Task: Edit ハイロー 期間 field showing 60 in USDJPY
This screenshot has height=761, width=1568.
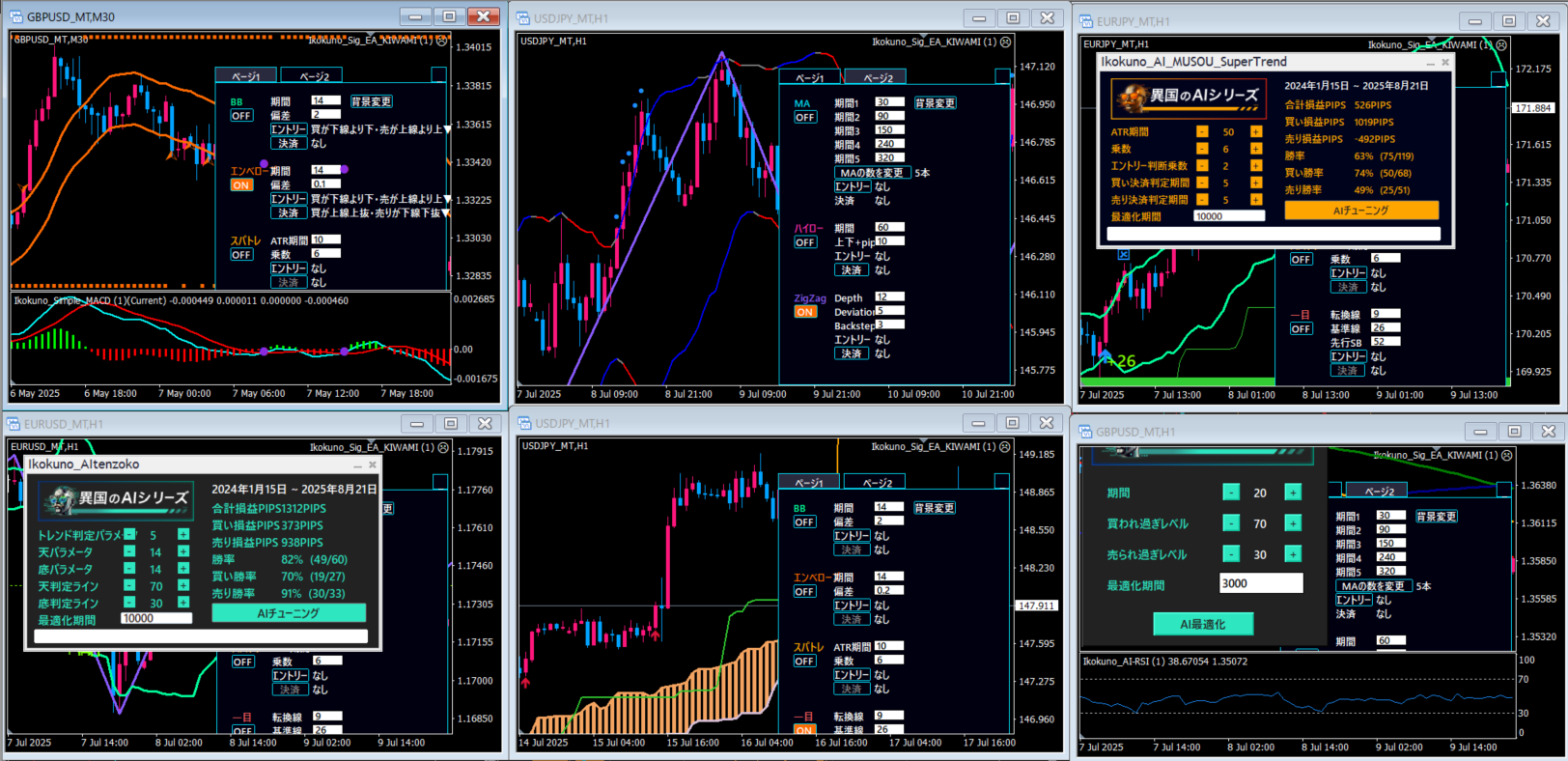Action: coord(889,227)
